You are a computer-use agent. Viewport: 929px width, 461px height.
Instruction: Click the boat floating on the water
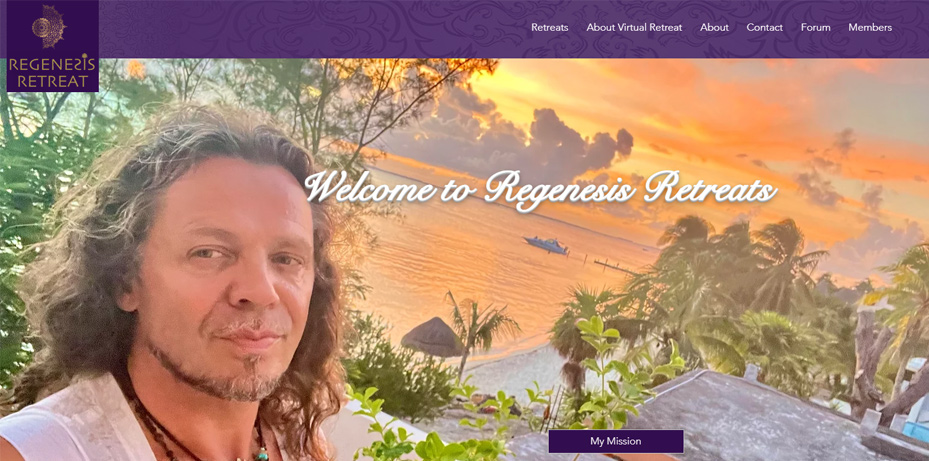click(546, 245)
